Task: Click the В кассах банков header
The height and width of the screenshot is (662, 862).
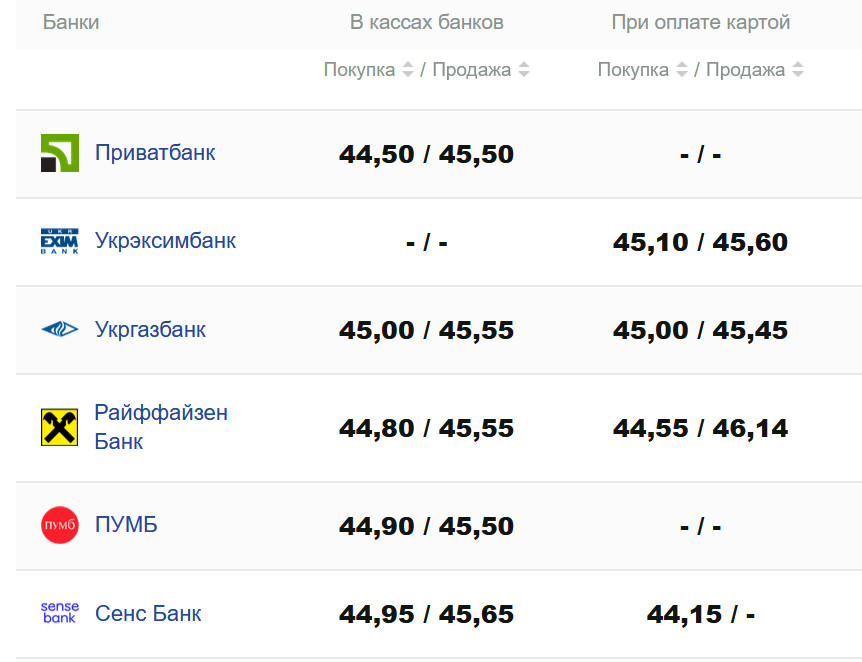Action: pos(427,22)
